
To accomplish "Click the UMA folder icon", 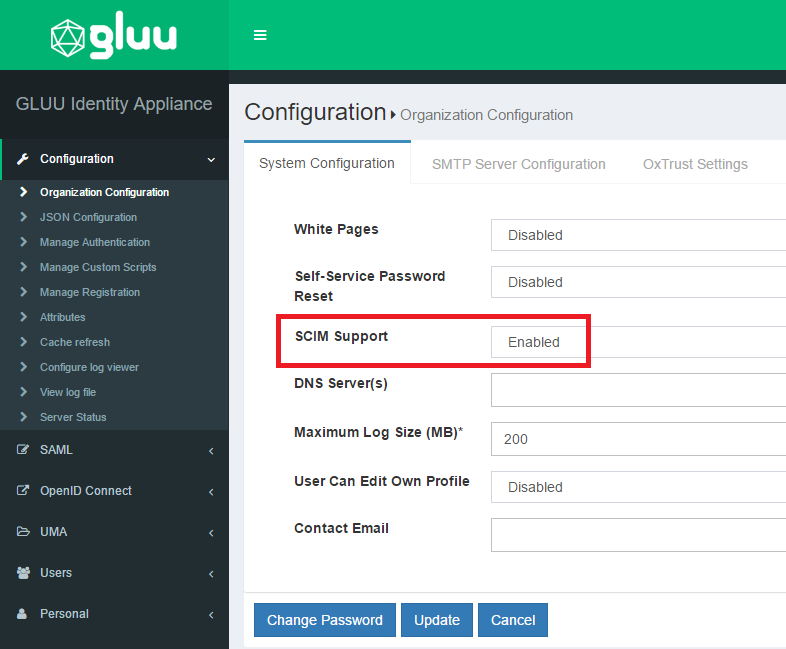I will pos(23,532).
